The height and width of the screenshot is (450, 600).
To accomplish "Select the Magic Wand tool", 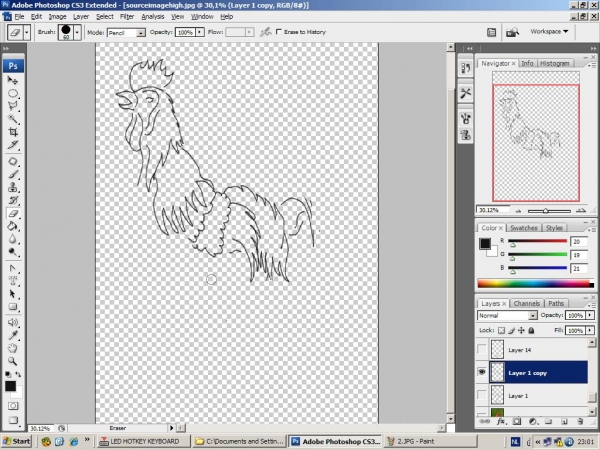I will click(x=13, y=119).
